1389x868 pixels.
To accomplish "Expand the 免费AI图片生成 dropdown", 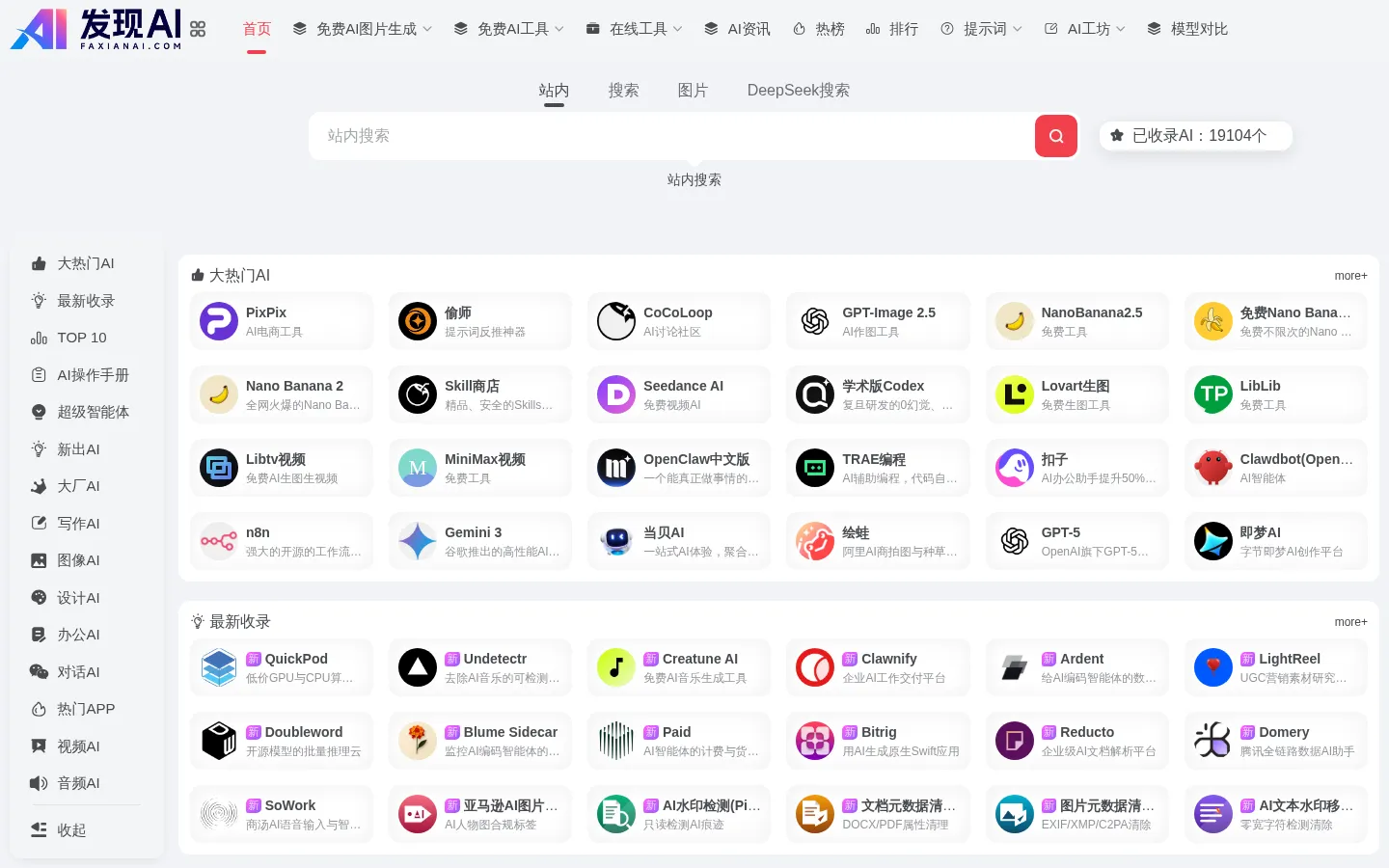I will coord(363,29).
